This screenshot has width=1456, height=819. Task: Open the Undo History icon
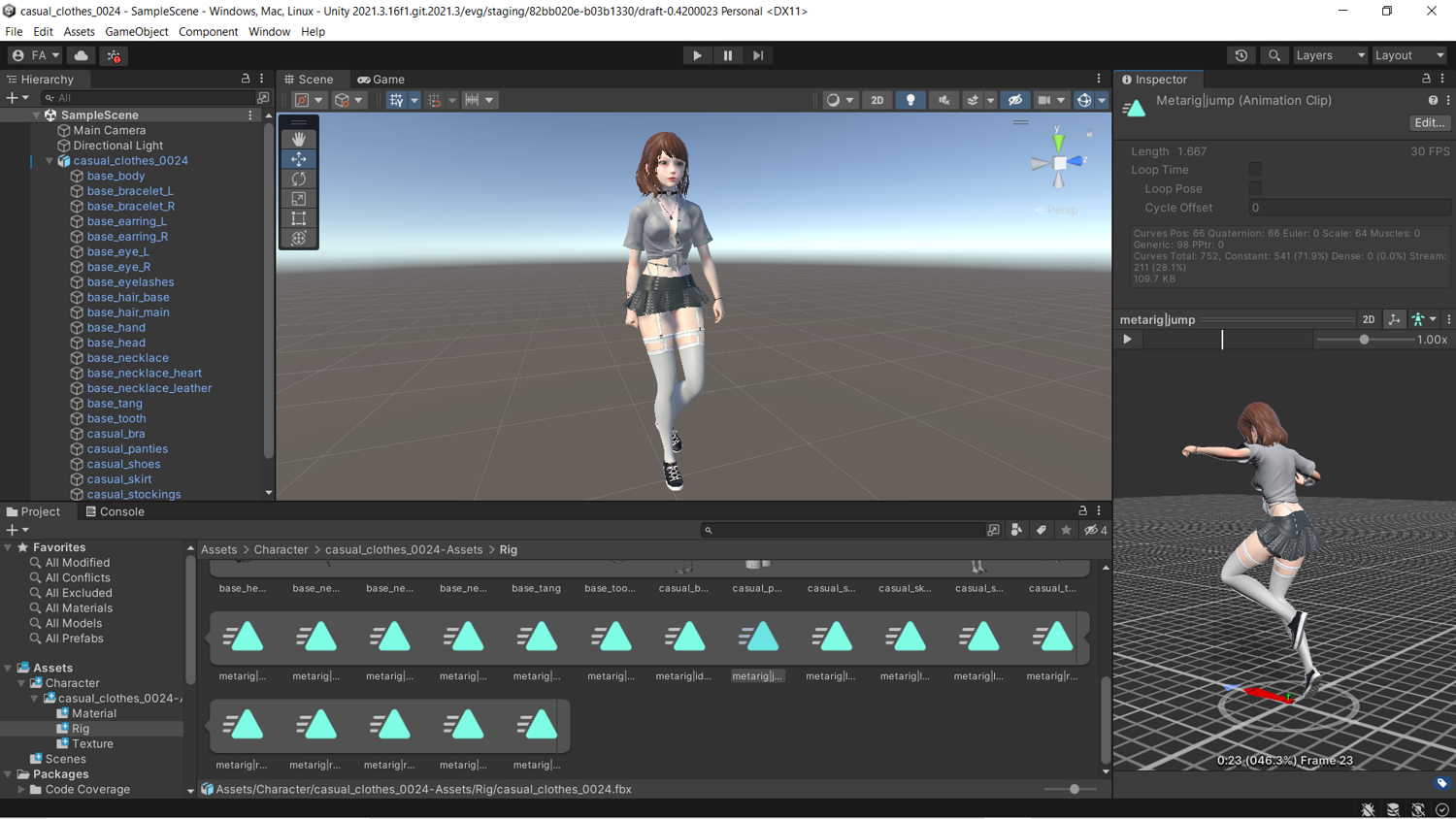pyautogui.click(x=1241, y=55)
